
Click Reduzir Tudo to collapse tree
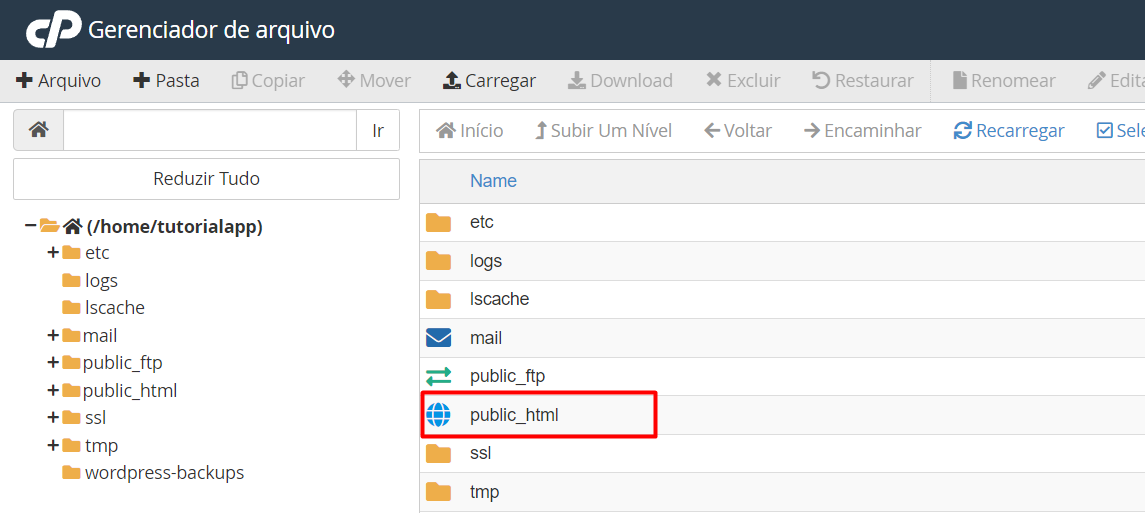pos(207,179)
